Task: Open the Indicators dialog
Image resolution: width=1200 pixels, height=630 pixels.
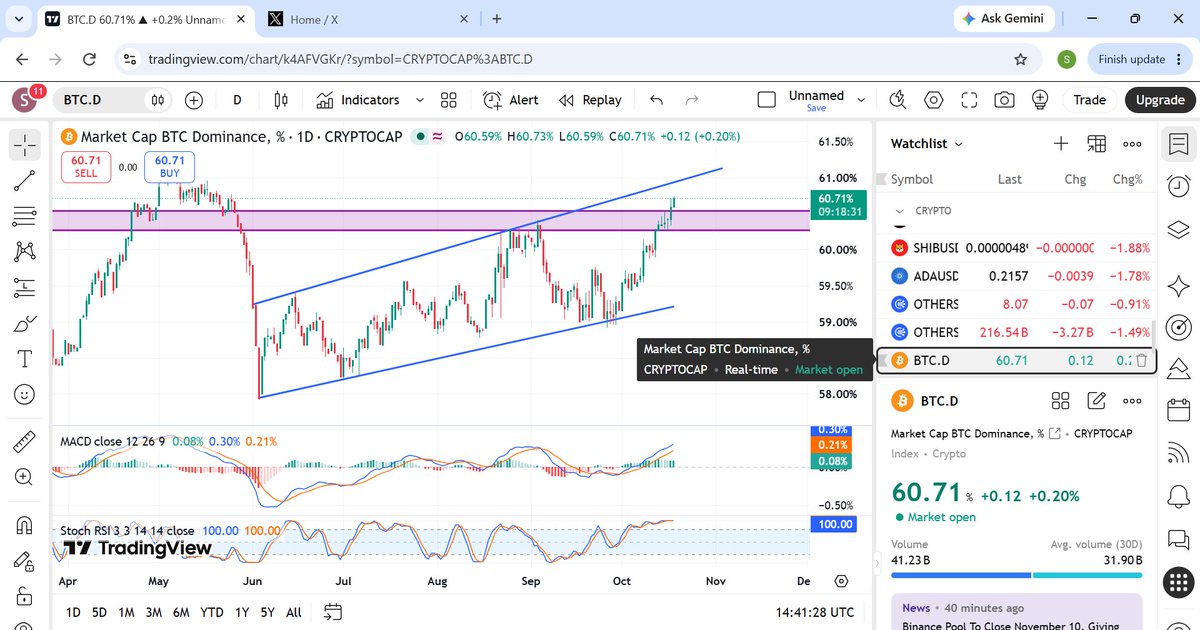Action: pyautogui.click(x=357, y=100)
